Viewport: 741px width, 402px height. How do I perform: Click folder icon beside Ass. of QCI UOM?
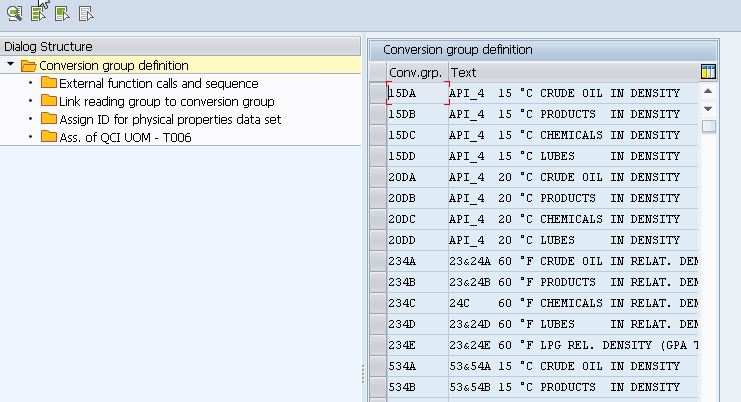(49, 137)
